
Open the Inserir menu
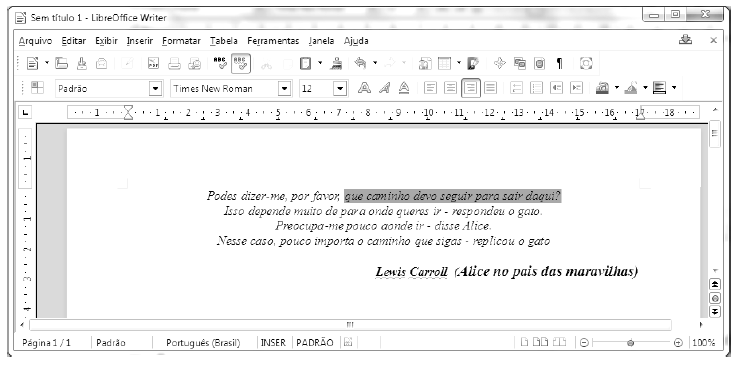[140, 41]
